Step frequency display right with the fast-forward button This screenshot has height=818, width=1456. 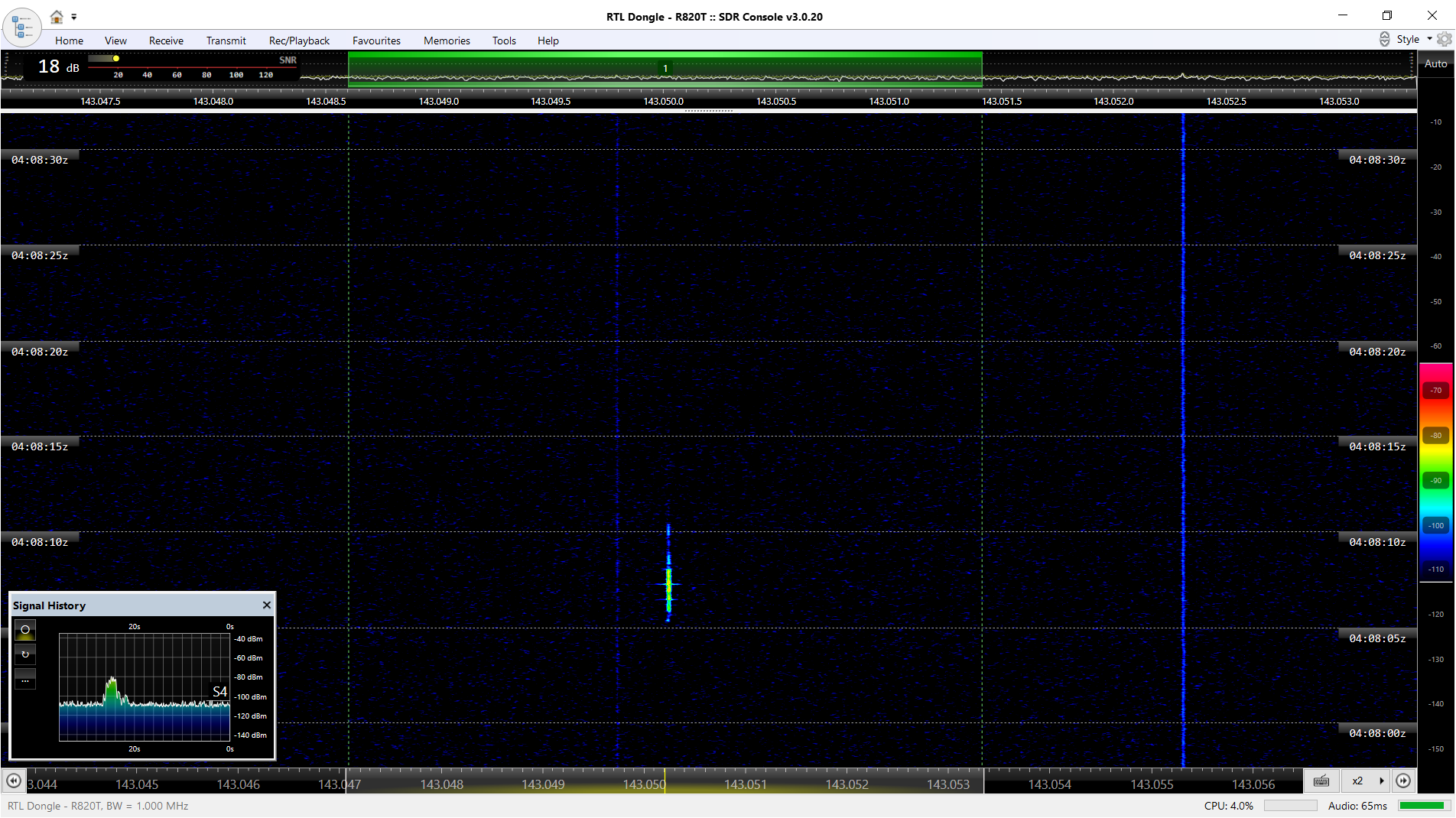tap(1403, 781)
